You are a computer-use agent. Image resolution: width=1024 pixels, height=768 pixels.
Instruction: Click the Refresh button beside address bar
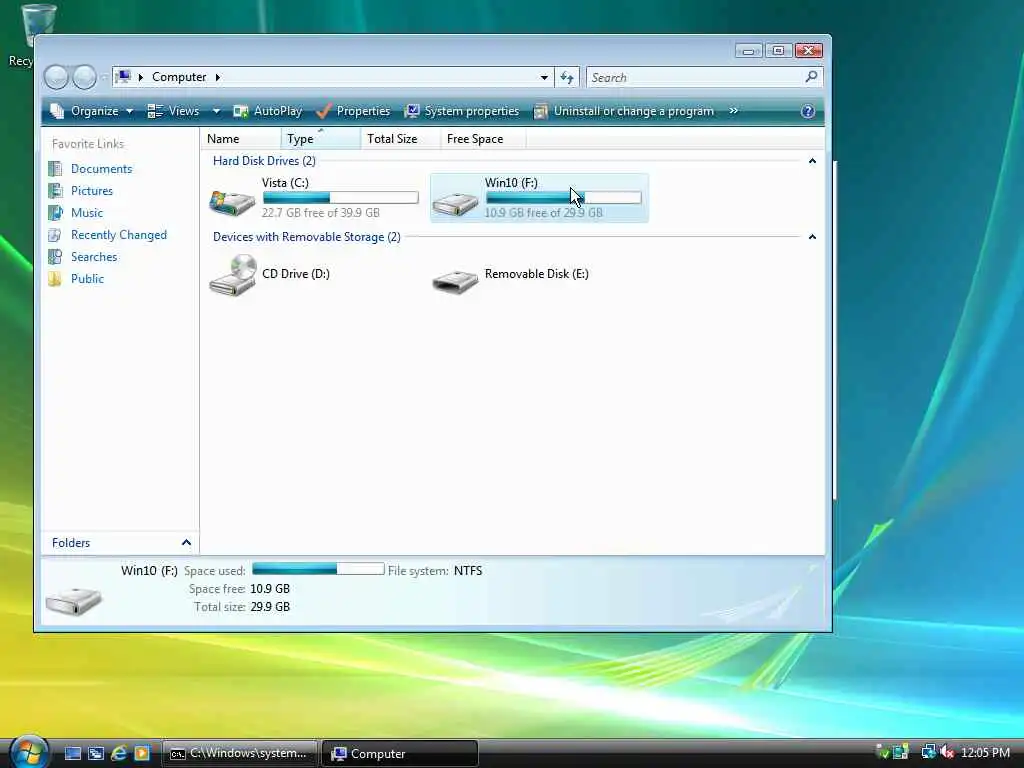coord(567,78)
